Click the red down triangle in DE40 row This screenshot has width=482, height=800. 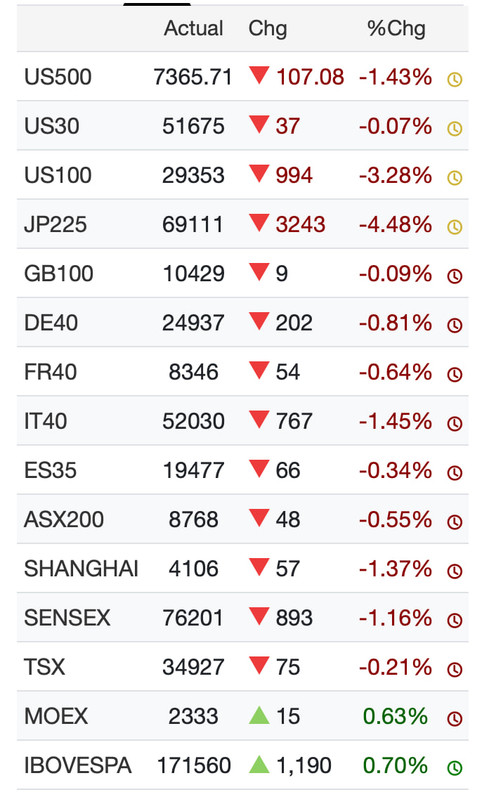coord(259,321)
